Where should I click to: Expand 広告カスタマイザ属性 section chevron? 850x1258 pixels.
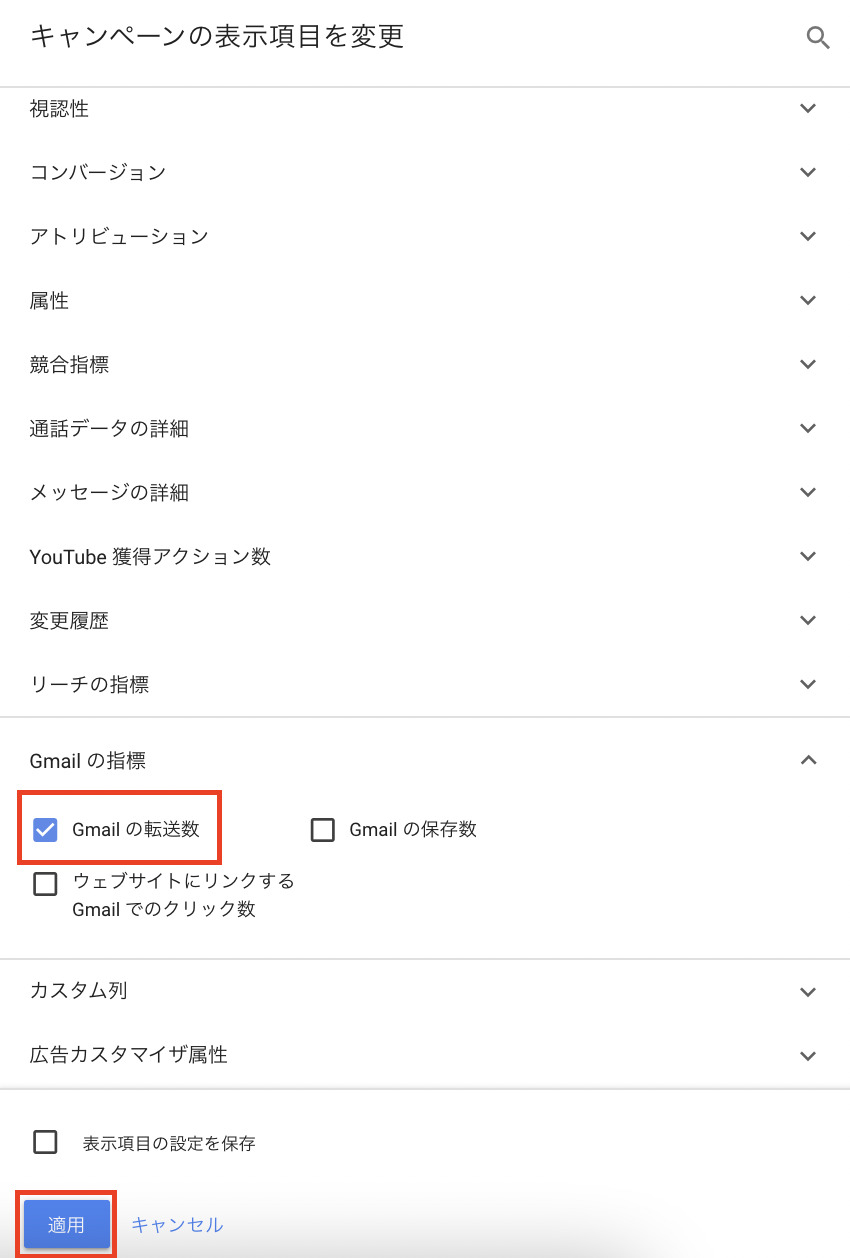click(x=809, y=1055)
